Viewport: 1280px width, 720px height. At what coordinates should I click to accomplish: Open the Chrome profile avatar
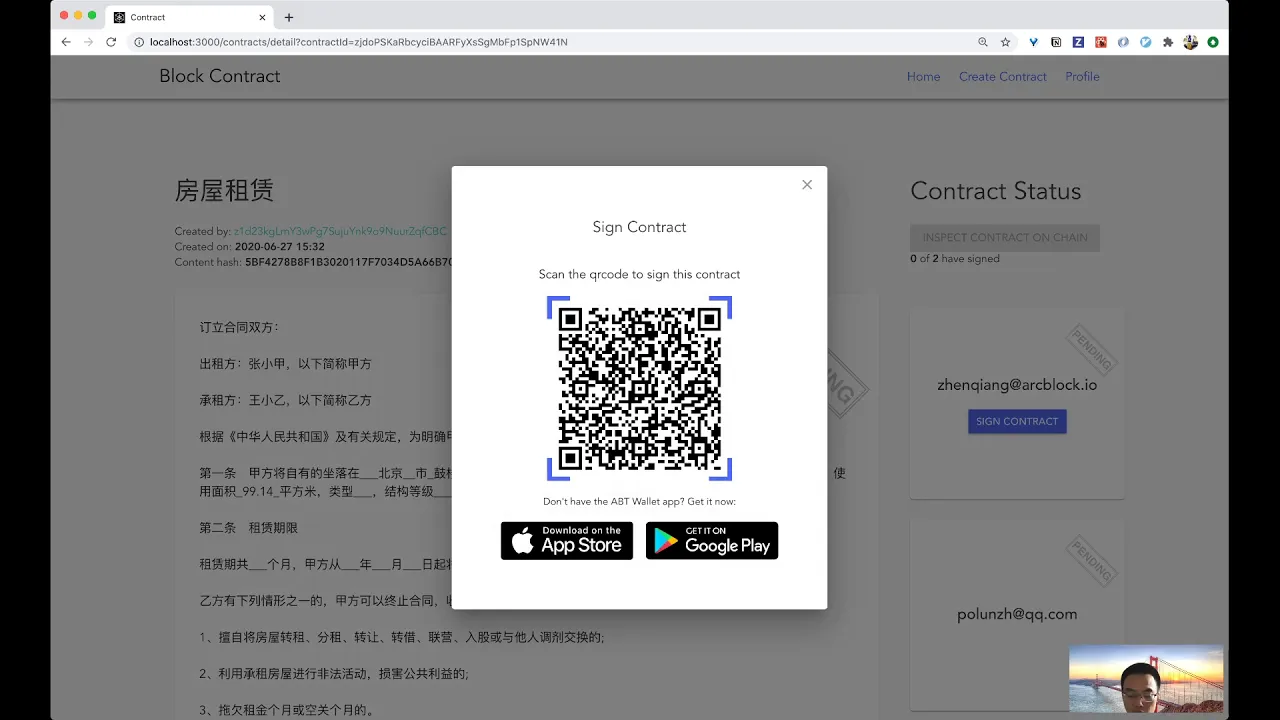coord(1190,42)
